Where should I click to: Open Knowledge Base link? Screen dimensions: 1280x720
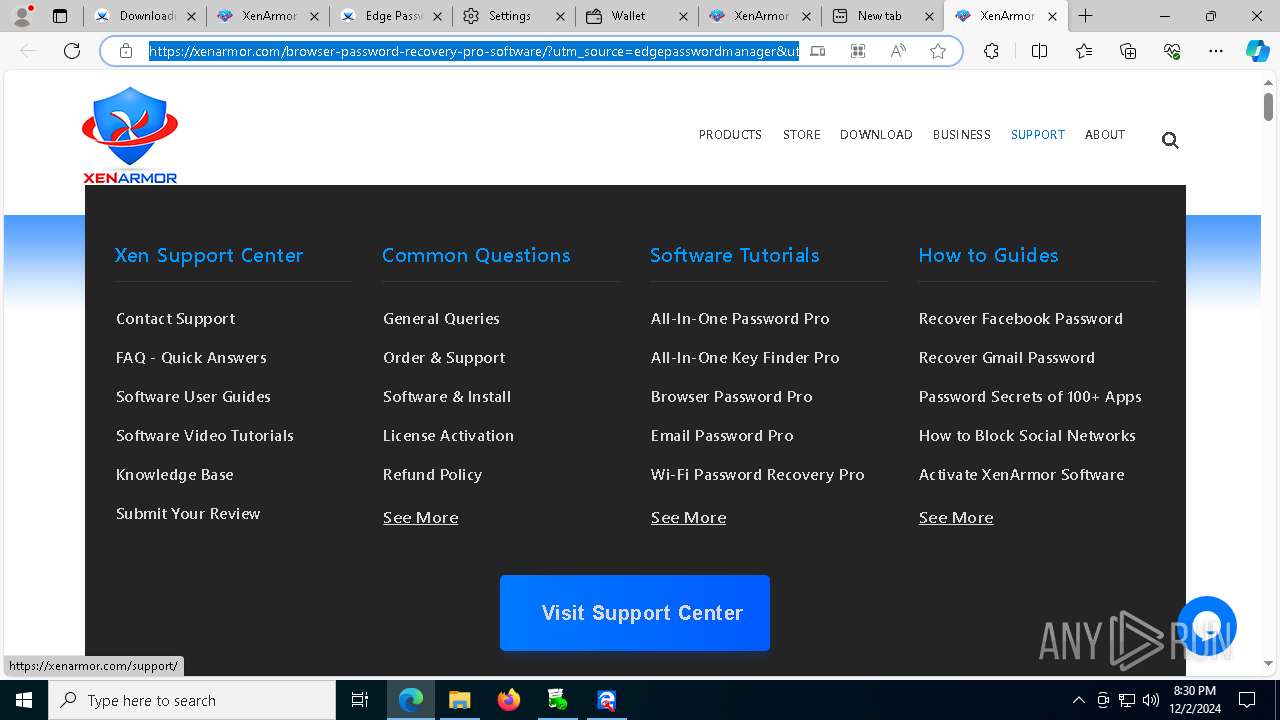click(x=175, y=475)
